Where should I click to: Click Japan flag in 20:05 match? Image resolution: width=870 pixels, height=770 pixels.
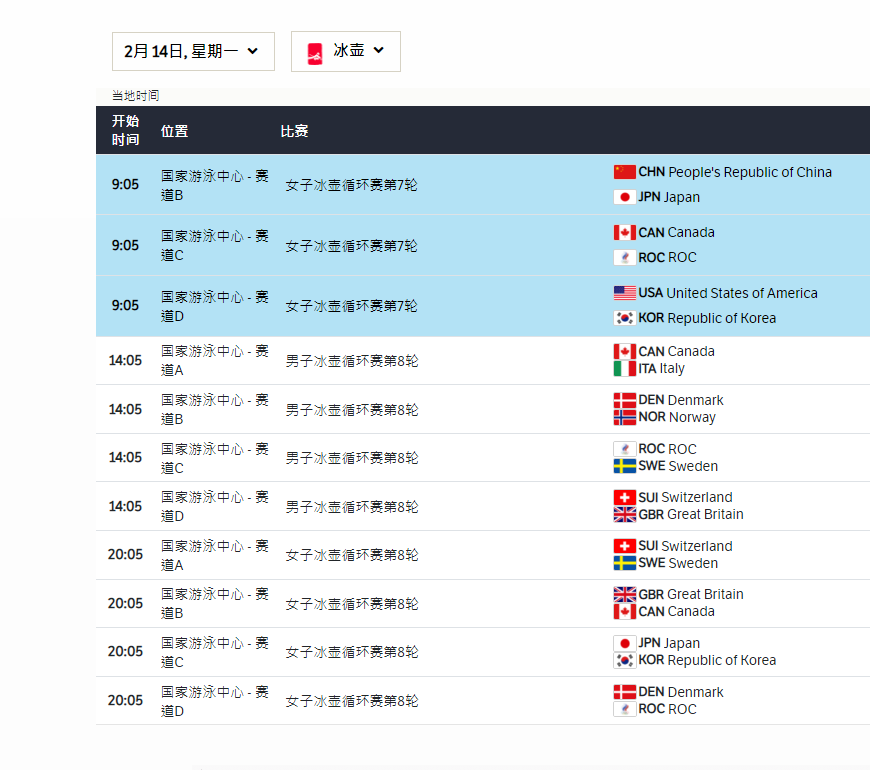point(624,643)
